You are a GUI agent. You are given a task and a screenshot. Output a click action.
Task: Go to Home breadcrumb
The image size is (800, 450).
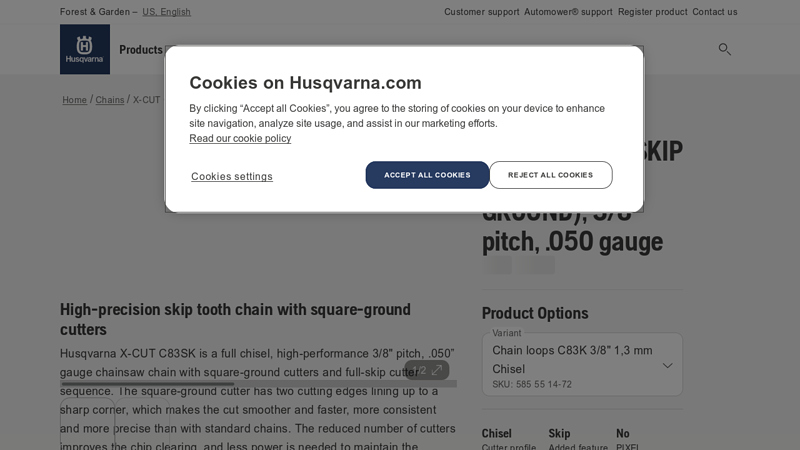click(74, 100)
